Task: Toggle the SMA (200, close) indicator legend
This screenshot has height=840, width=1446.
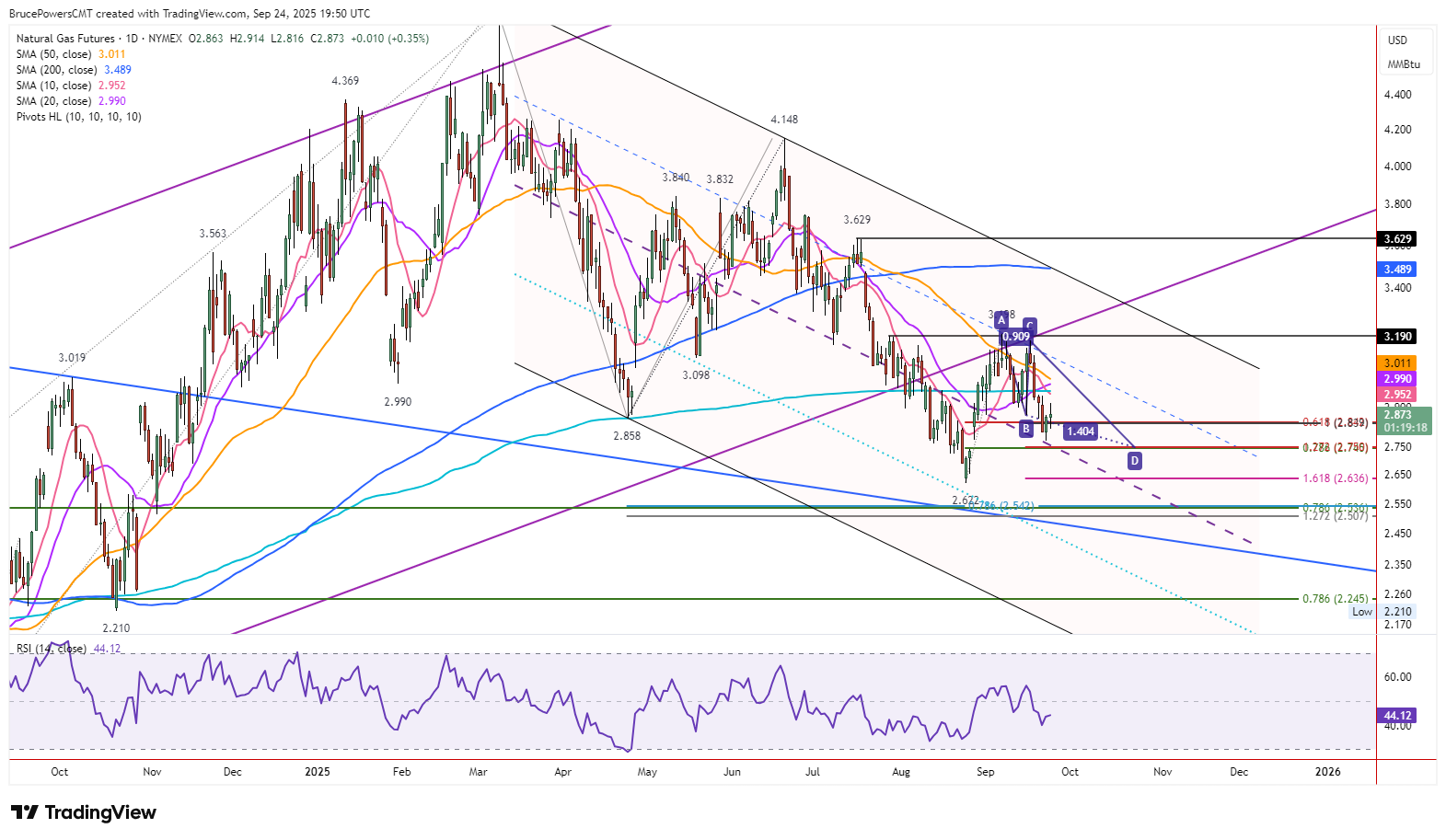Action: coord(59,70)
